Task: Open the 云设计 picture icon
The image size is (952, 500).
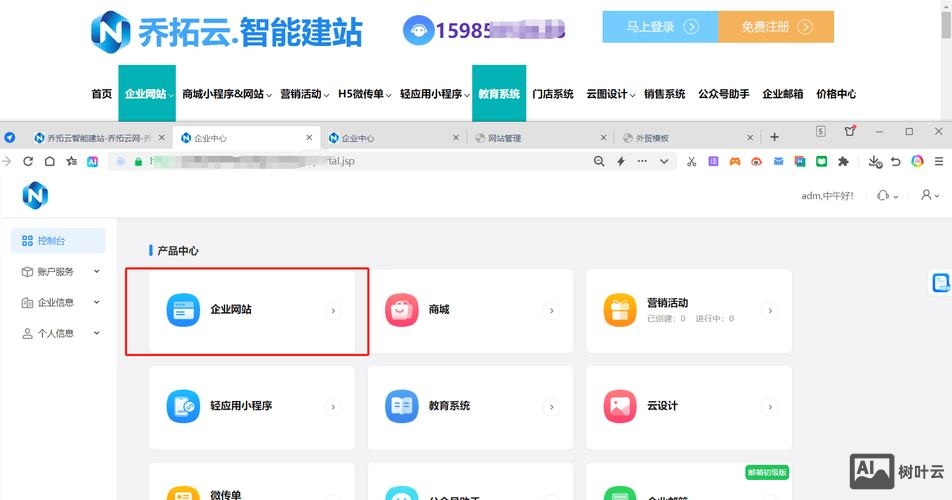Action: point(620,406)
